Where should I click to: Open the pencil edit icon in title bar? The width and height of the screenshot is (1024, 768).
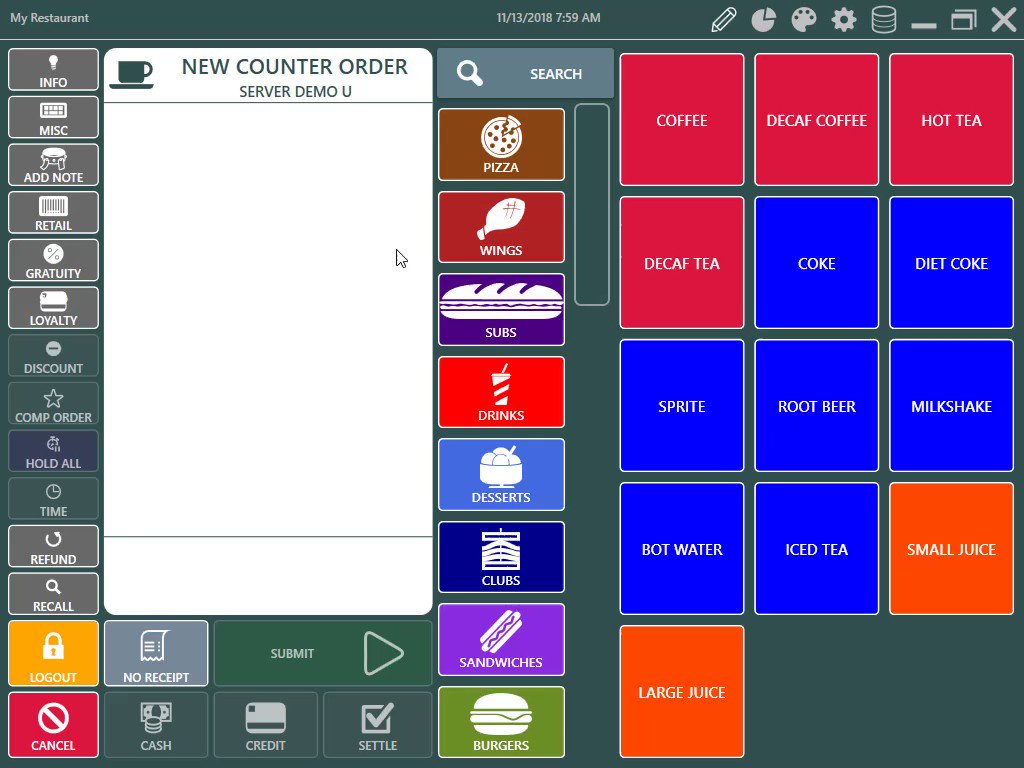click(724, 19)
